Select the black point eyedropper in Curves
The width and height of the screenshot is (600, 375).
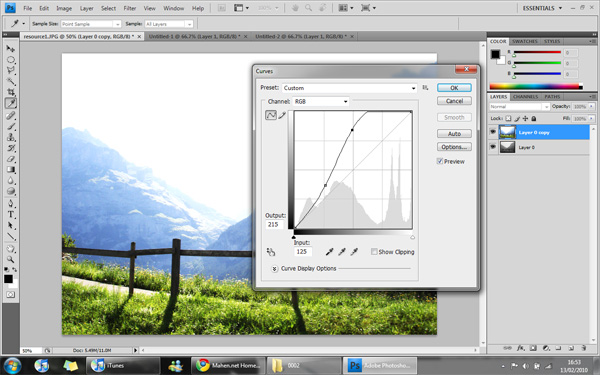coord(329,251)
